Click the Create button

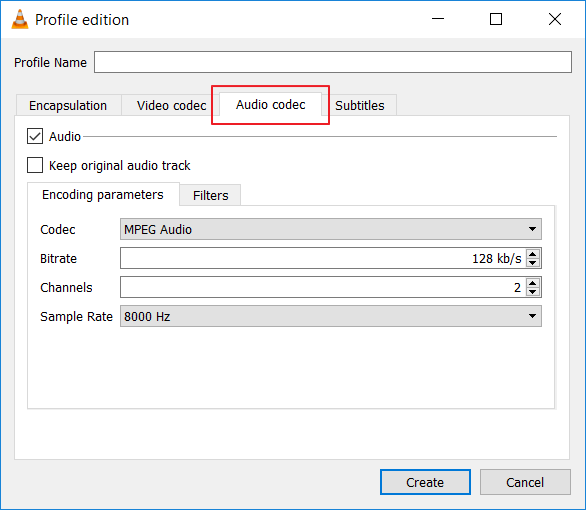click(425, 482)
